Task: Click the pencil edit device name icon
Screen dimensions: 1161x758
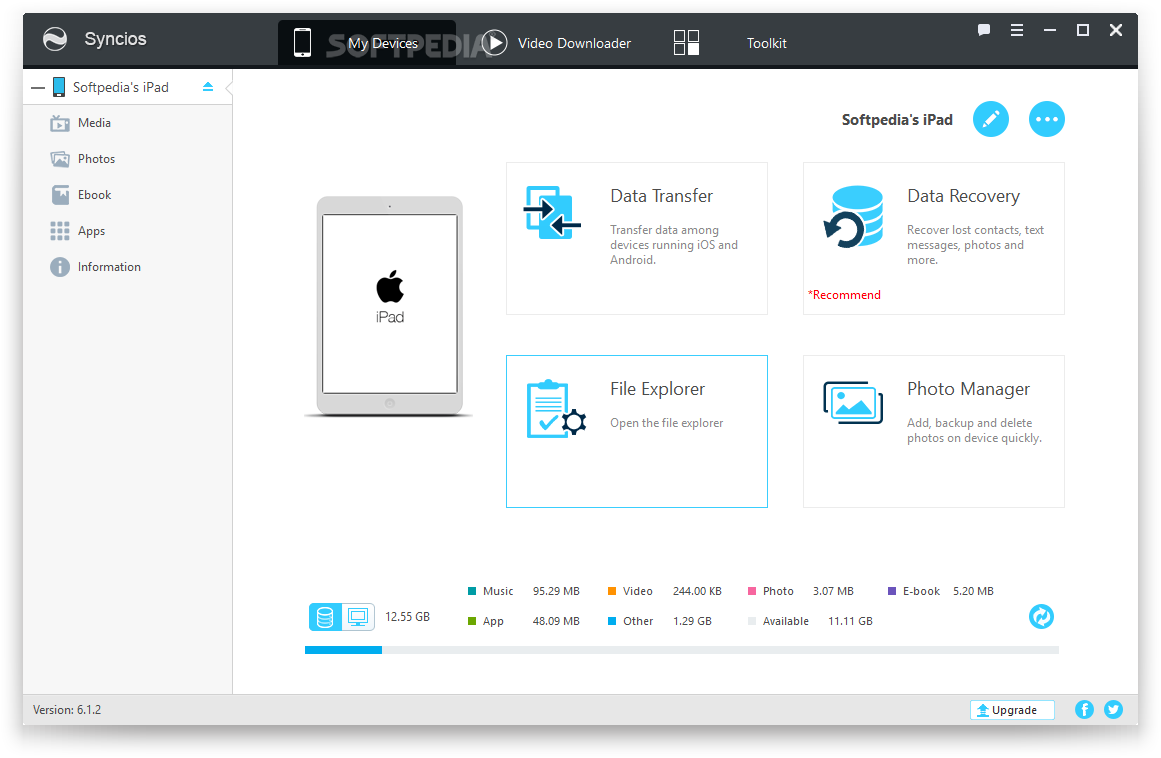Action: coord(990,120)
